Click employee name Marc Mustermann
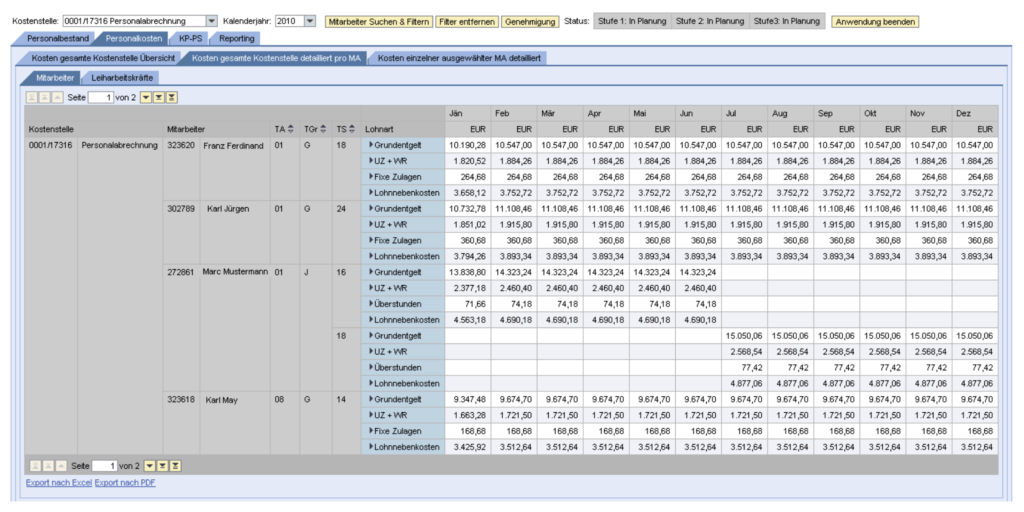Screen dimensions: 1024x512 tap(235, 271)
